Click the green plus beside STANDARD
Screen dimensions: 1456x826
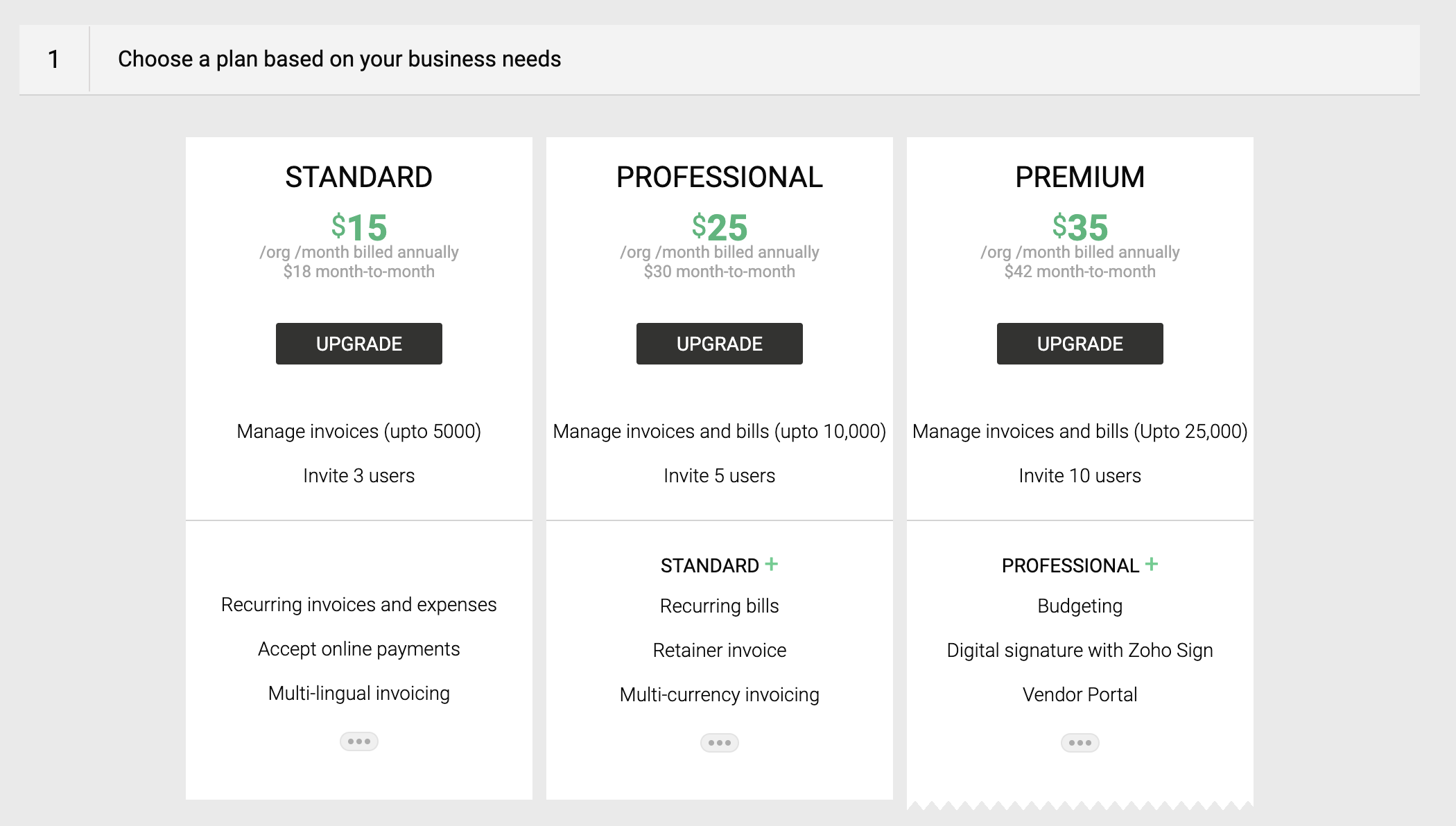pos(771,565)
